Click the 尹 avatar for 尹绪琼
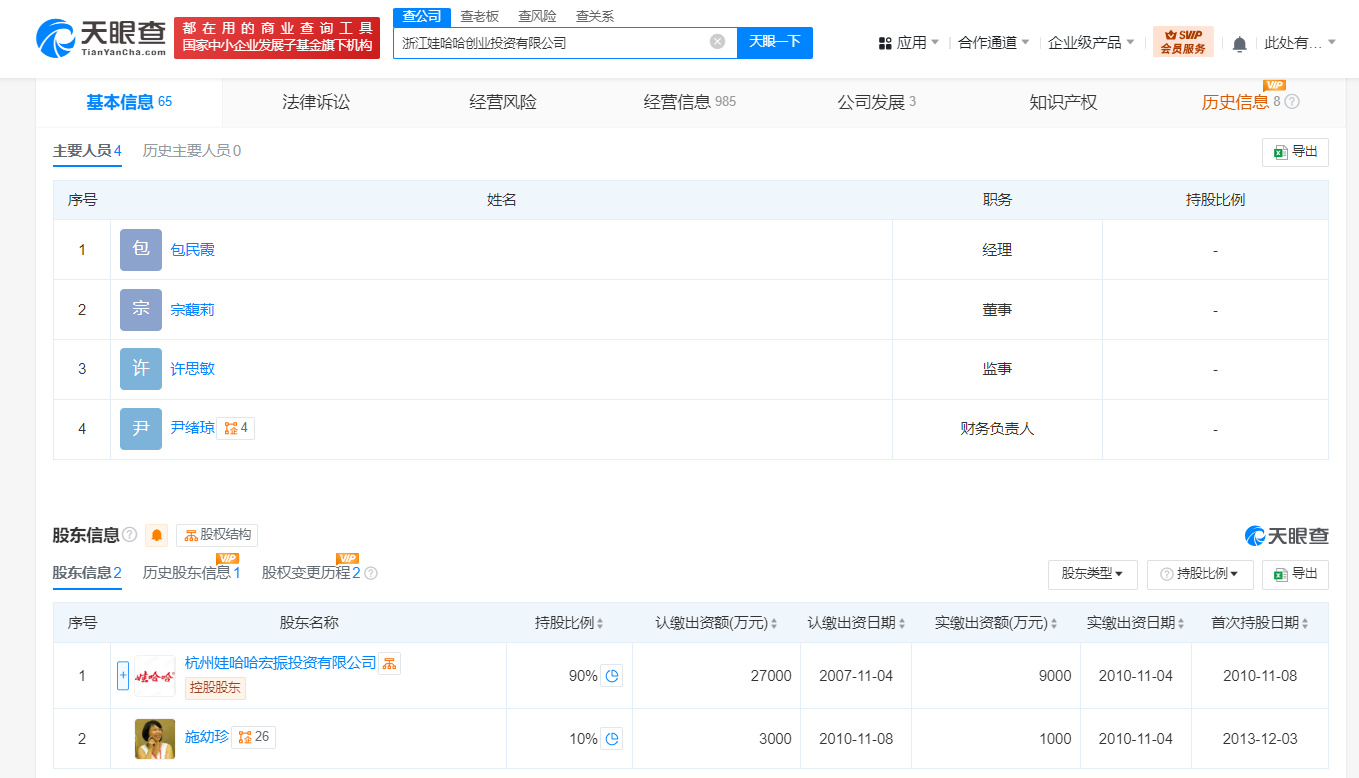Image resolution: width=1359 pixels, height=778 pixels. (x=141, y=429)
